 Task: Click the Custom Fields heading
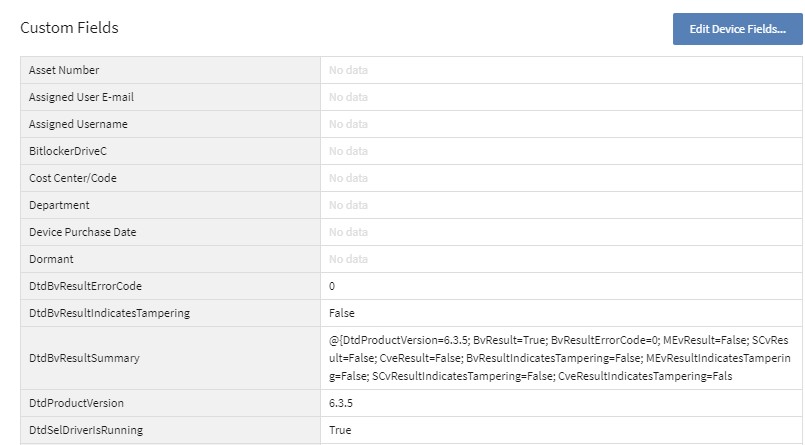coord(69,28)
